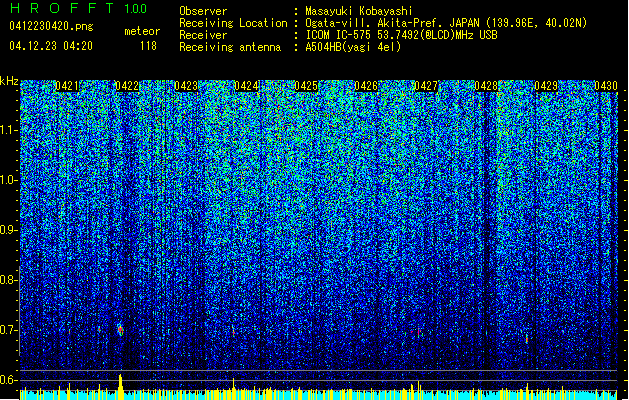
Task: Click time marker 0421
Action: click(67, 86)
